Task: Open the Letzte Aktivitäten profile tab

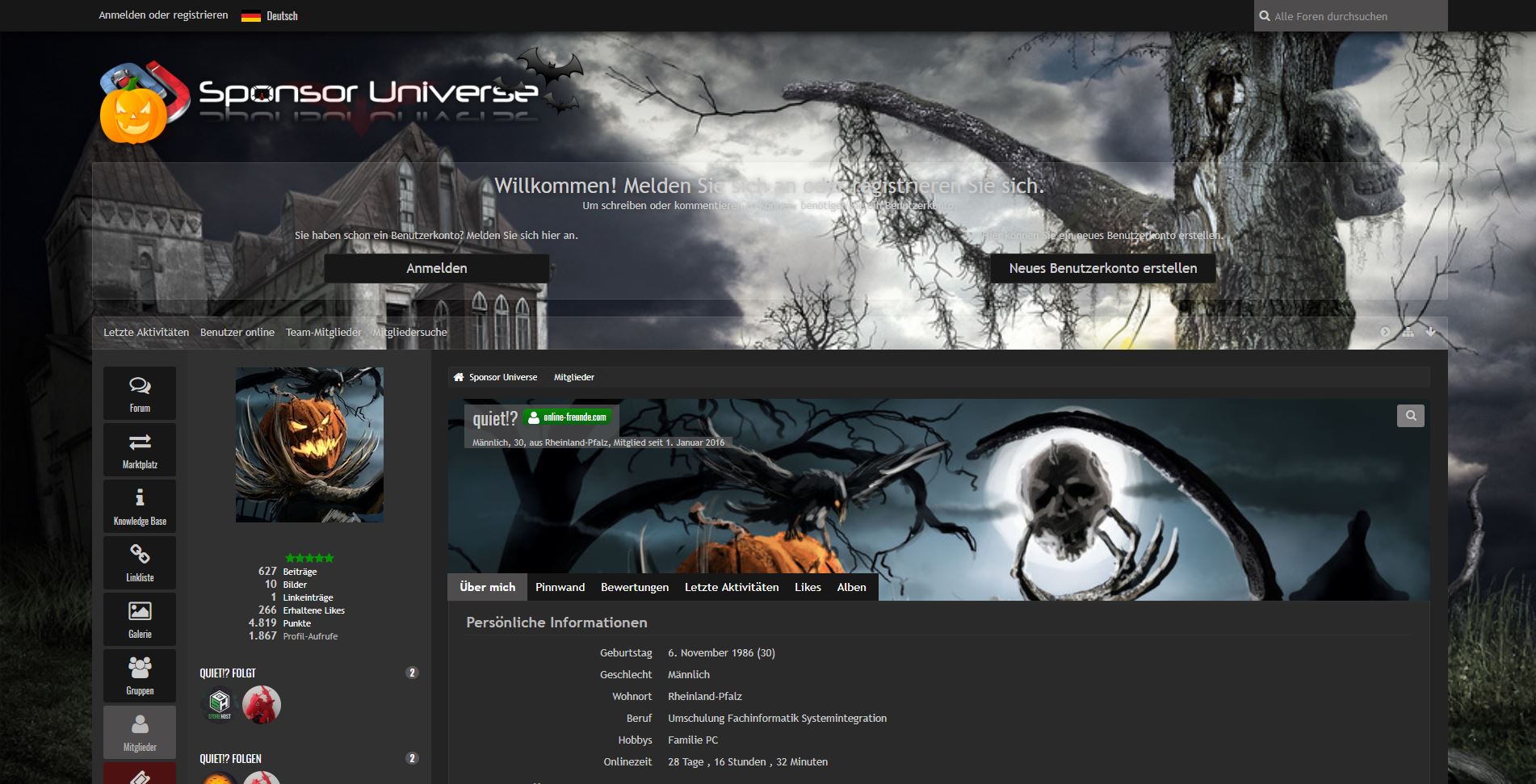Action: (x=731, y=587)
